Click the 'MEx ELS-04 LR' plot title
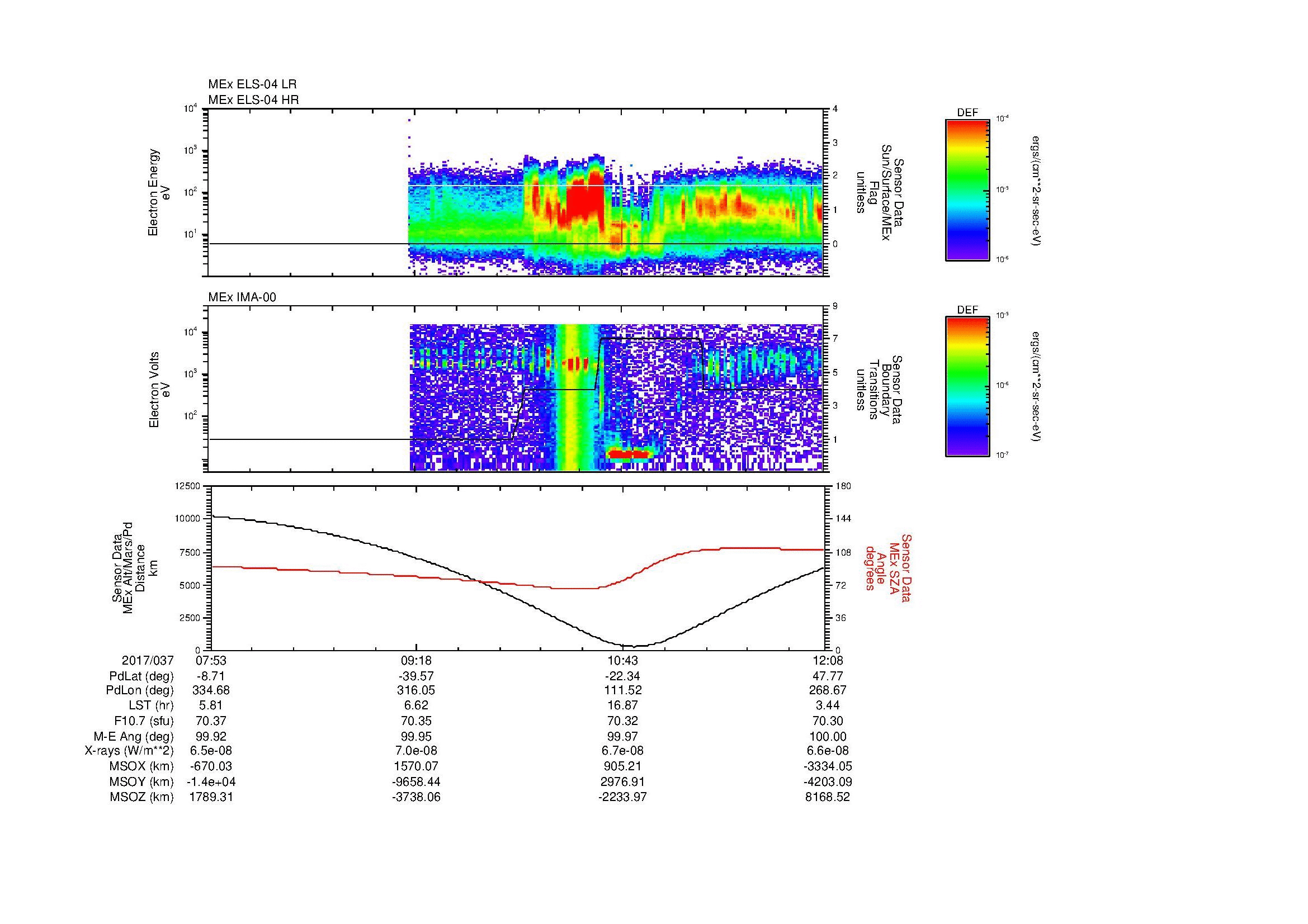This screenshot has height=924, width=1308. click(x=252, y=84)
